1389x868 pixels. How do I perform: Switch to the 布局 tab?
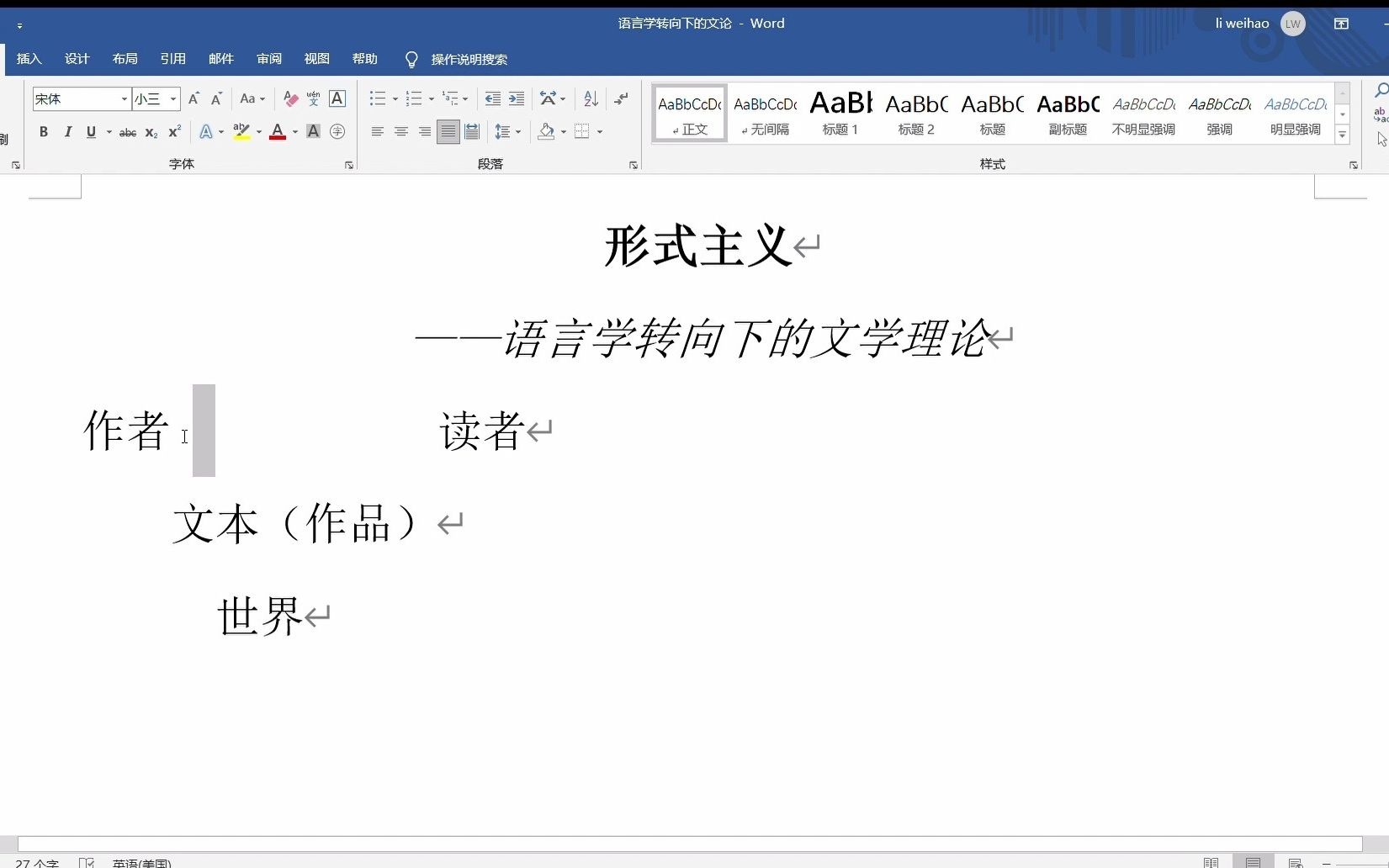coord(125,59)
